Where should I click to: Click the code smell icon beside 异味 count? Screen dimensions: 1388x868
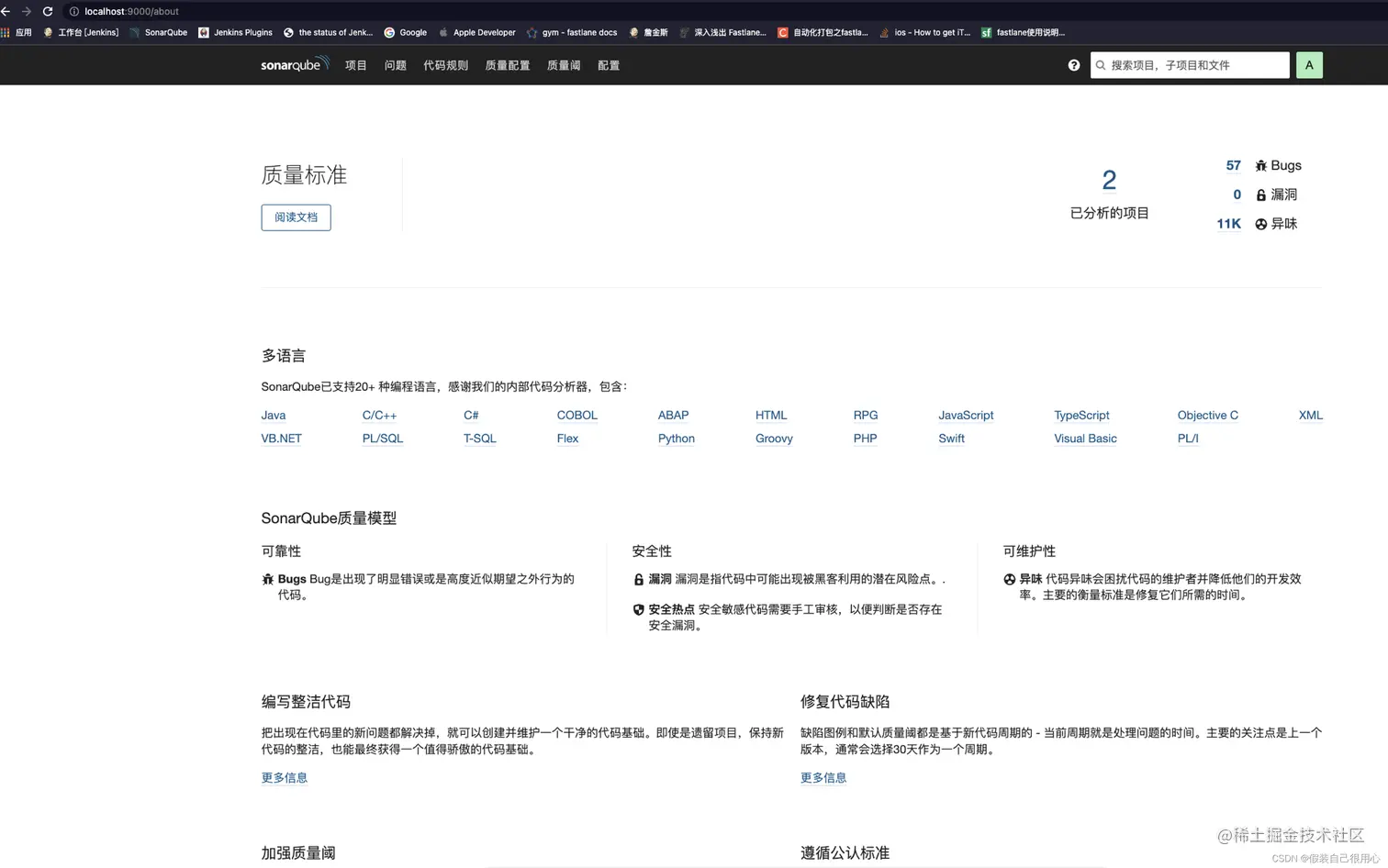(x=1261, y=224)
